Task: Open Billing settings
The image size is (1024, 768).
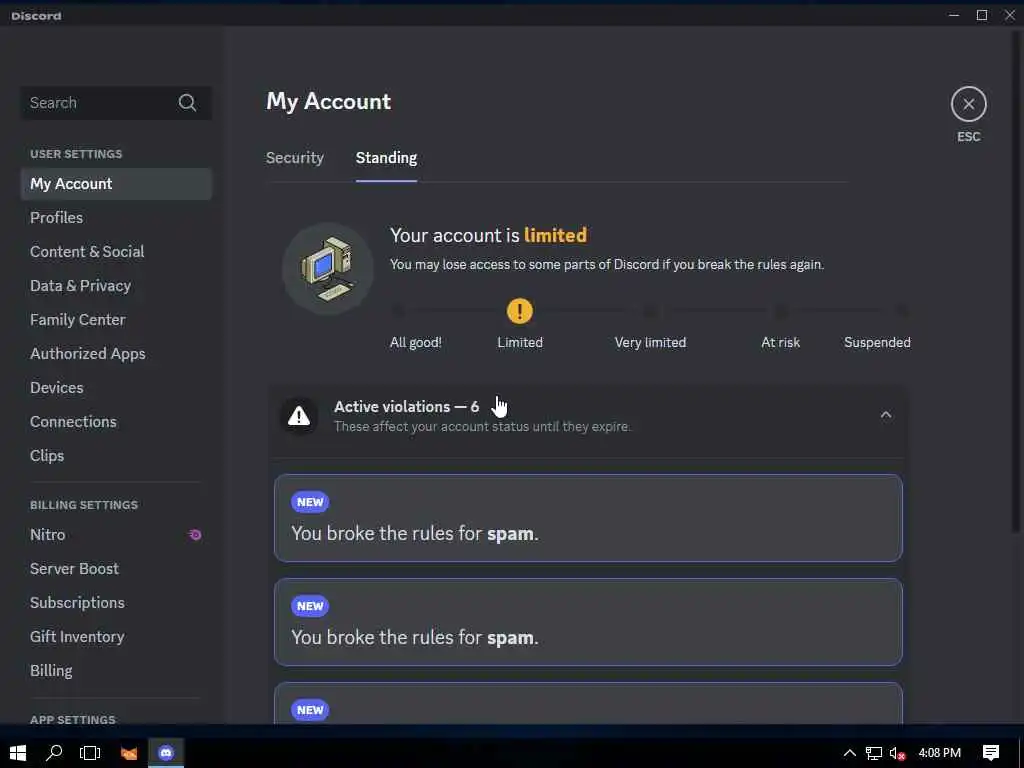Action: (116, 671)
